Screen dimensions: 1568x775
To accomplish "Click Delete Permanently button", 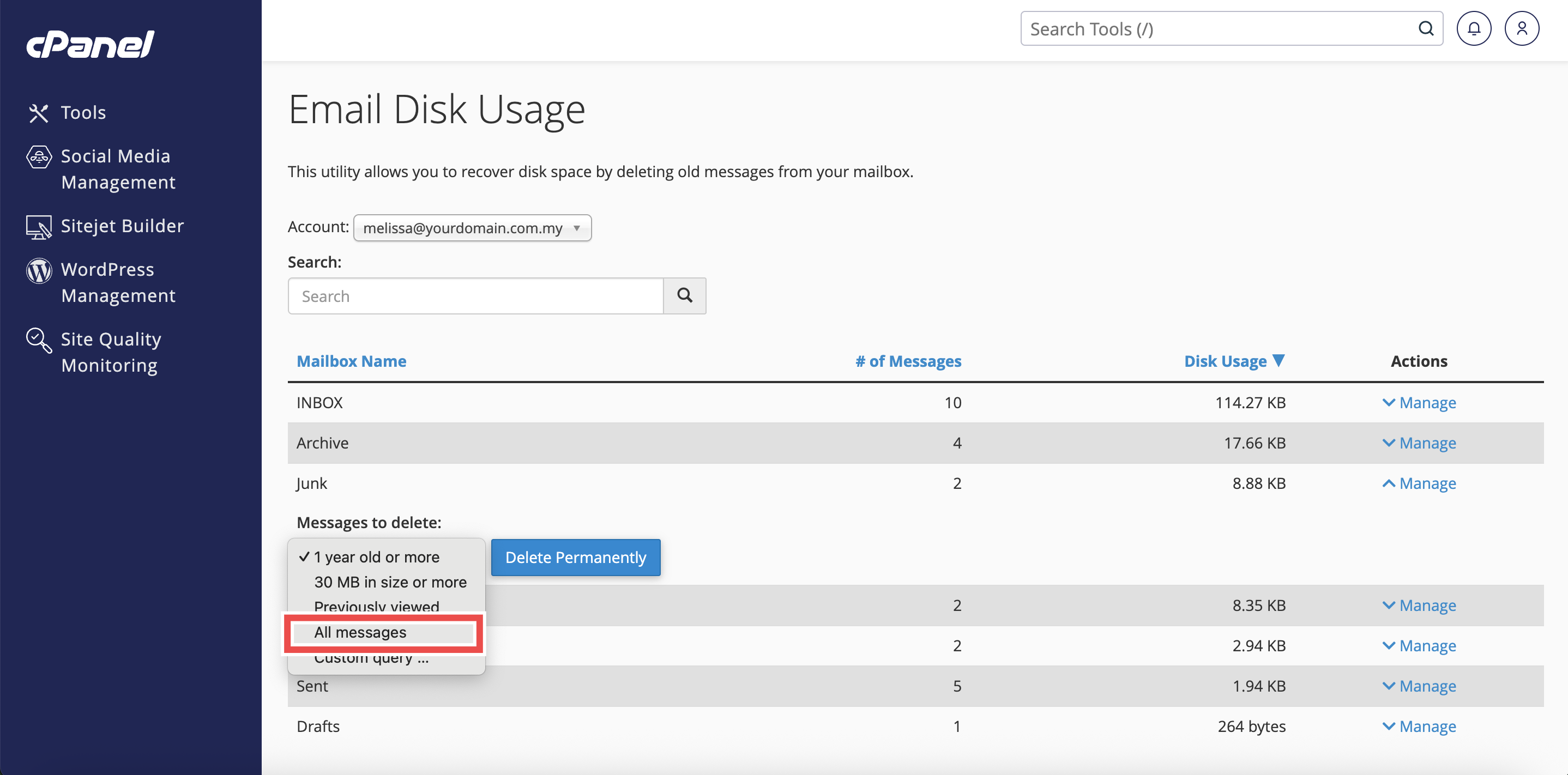I will 575,557.
